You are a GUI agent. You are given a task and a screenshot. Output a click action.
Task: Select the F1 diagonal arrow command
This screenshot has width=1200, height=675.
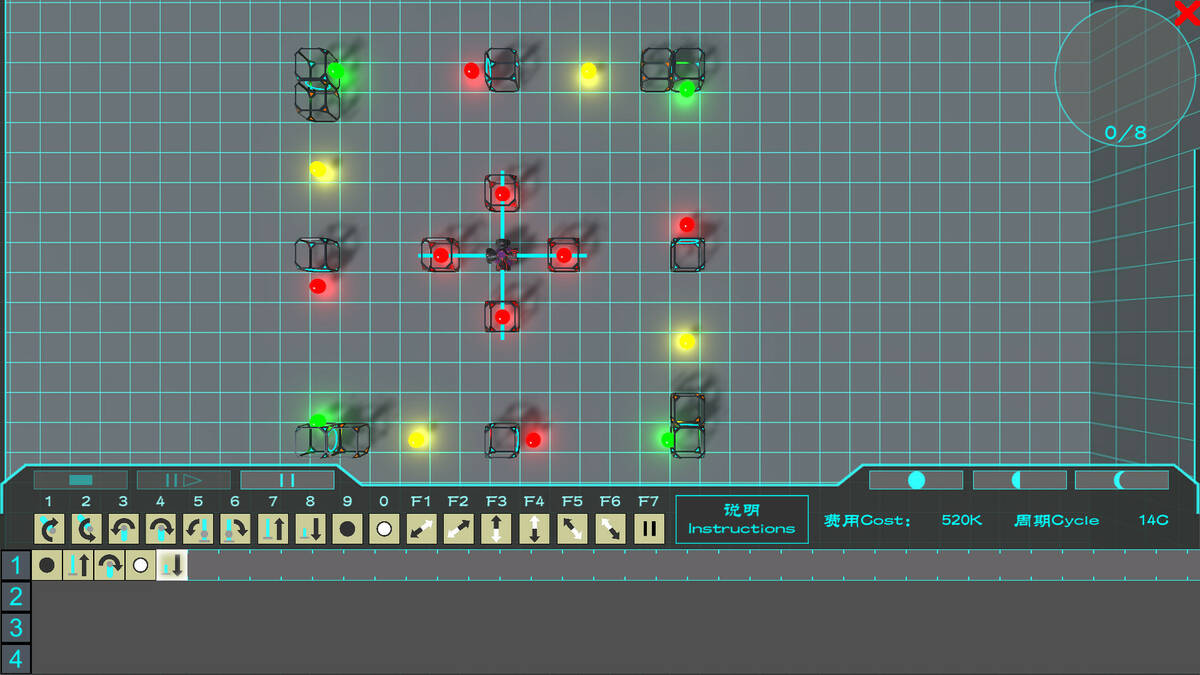click(x=421, y=528)
